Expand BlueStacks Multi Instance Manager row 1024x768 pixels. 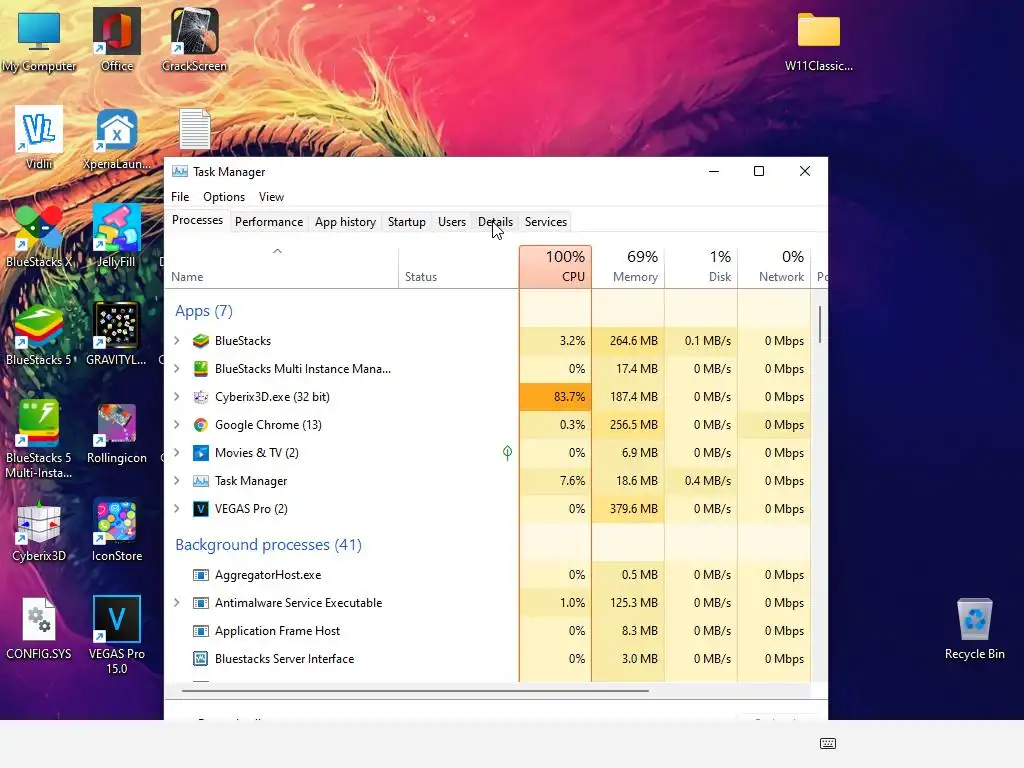(176, 369)
